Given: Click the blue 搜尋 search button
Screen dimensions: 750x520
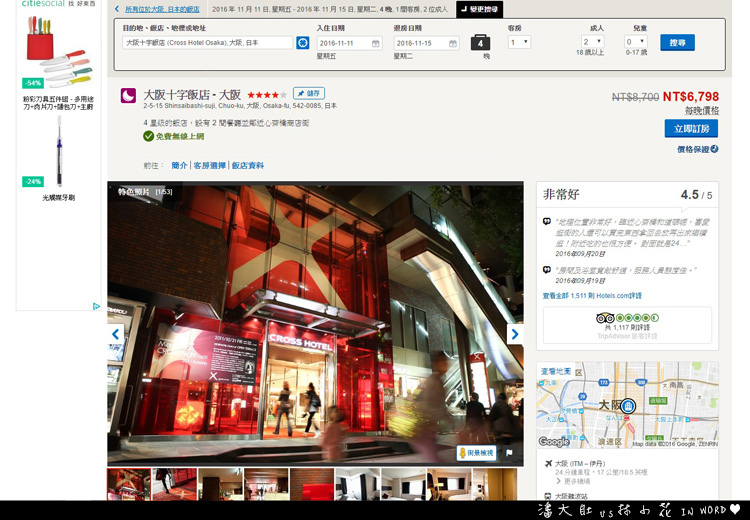Looking at the screenshot, I should point(677,43).
